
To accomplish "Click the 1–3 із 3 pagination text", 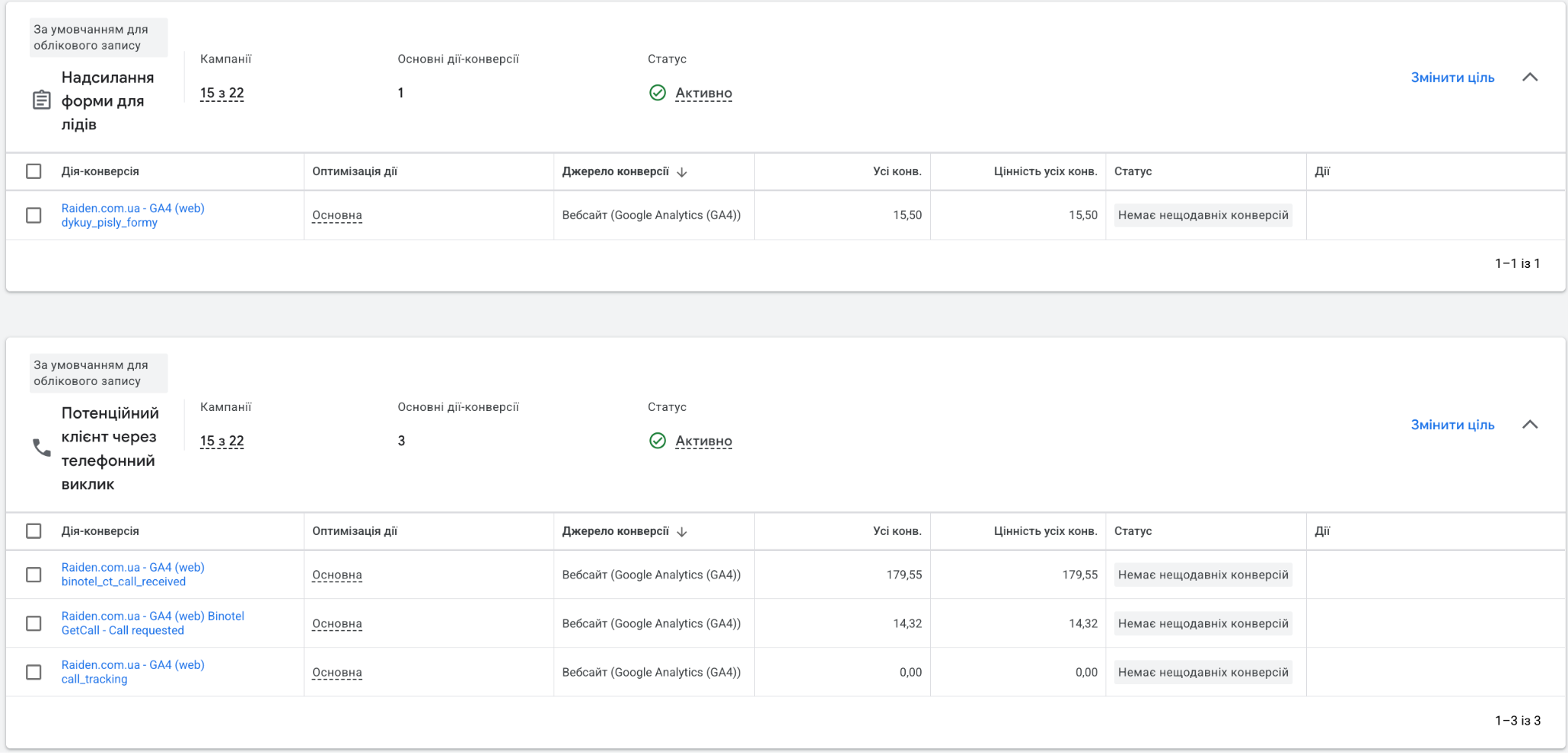I will click(1517, 720).
